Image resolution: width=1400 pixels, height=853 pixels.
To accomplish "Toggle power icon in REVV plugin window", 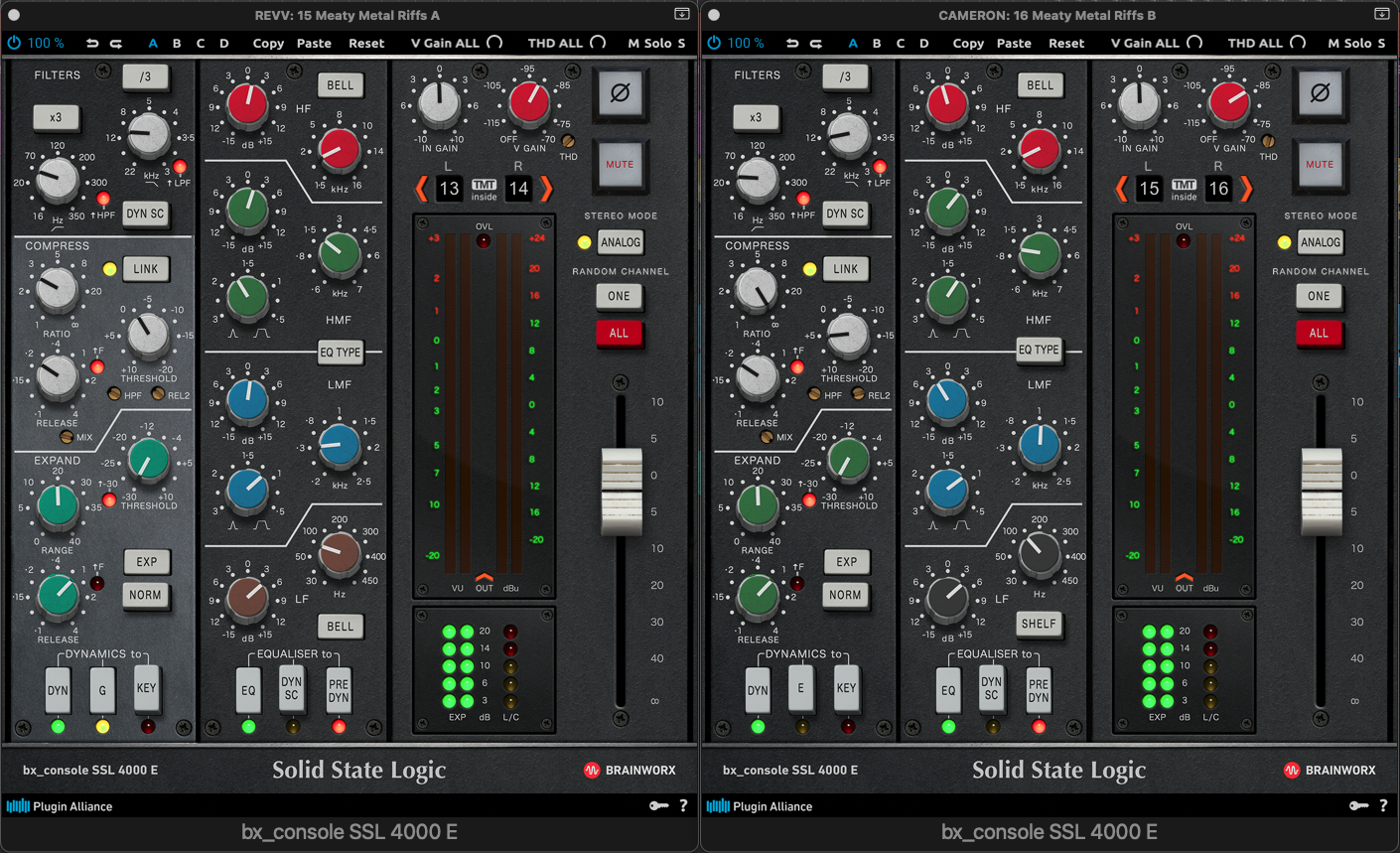I will [x=14, y=43].
